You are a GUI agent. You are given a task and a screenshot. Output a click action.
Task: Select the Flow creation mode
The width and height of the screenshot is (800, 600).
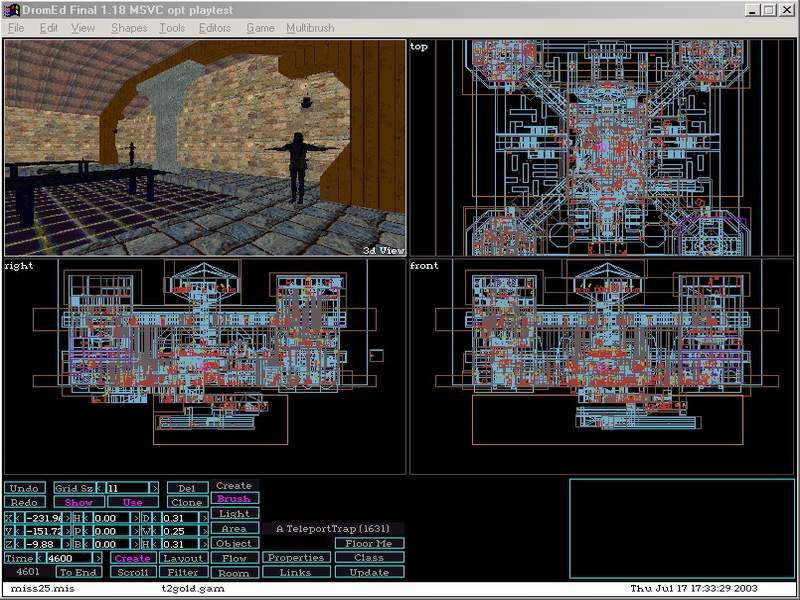tap(234, 558)
